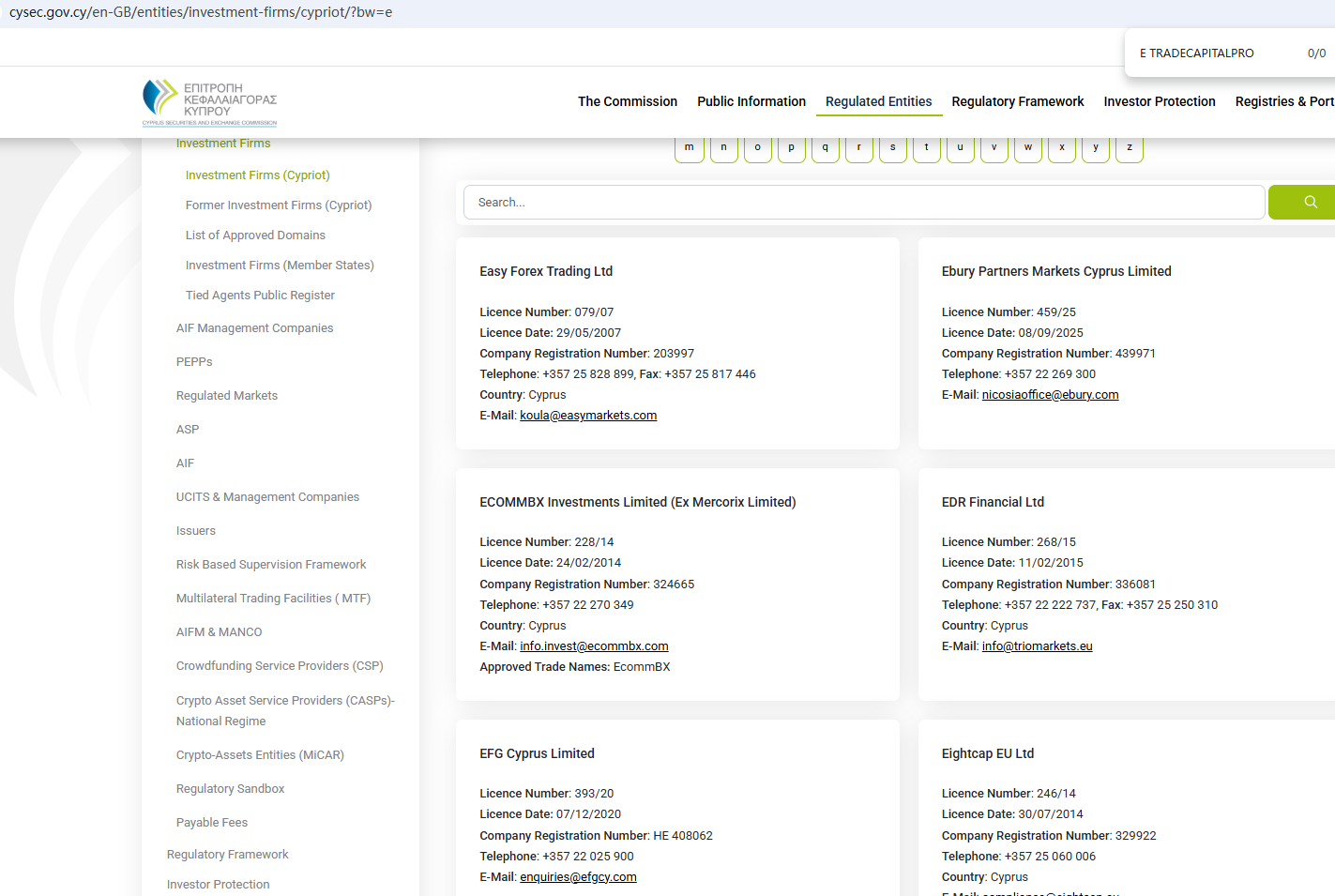Click the green search magnifier button

[x=1309, y=202]
